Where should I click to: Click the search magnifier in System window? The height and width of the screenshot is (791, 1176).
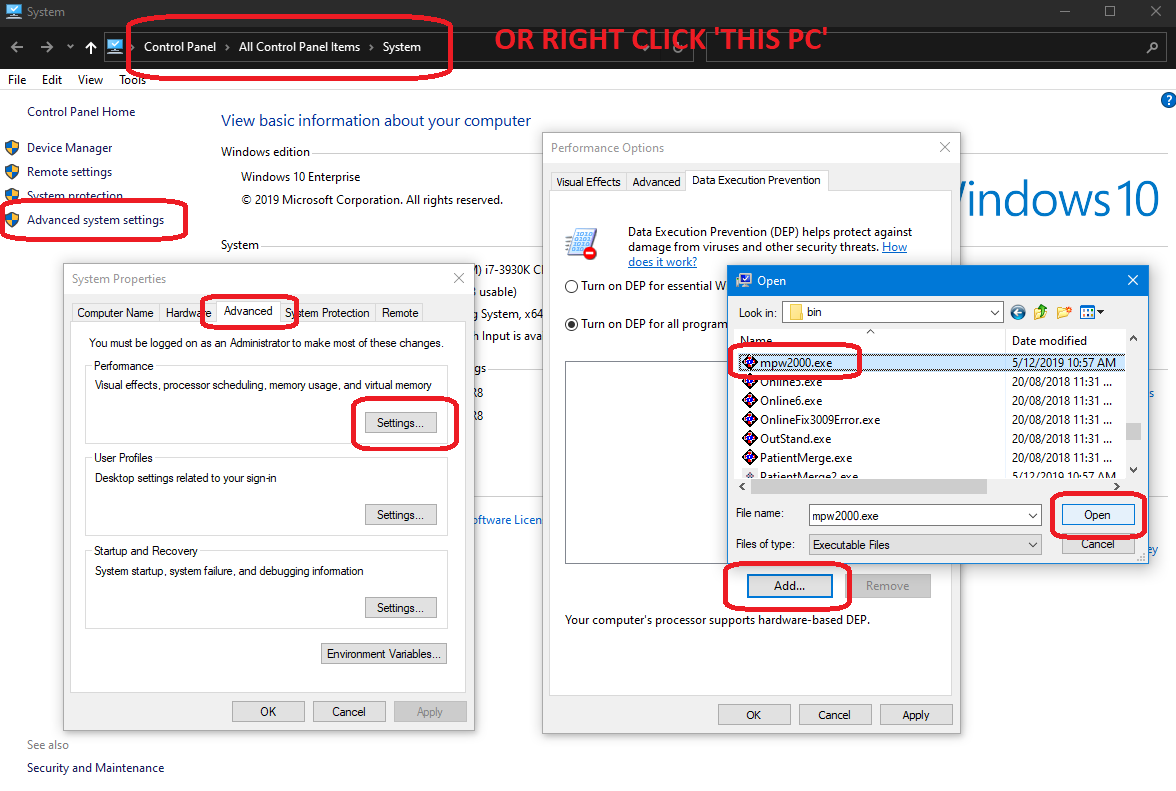point(1152,47)
